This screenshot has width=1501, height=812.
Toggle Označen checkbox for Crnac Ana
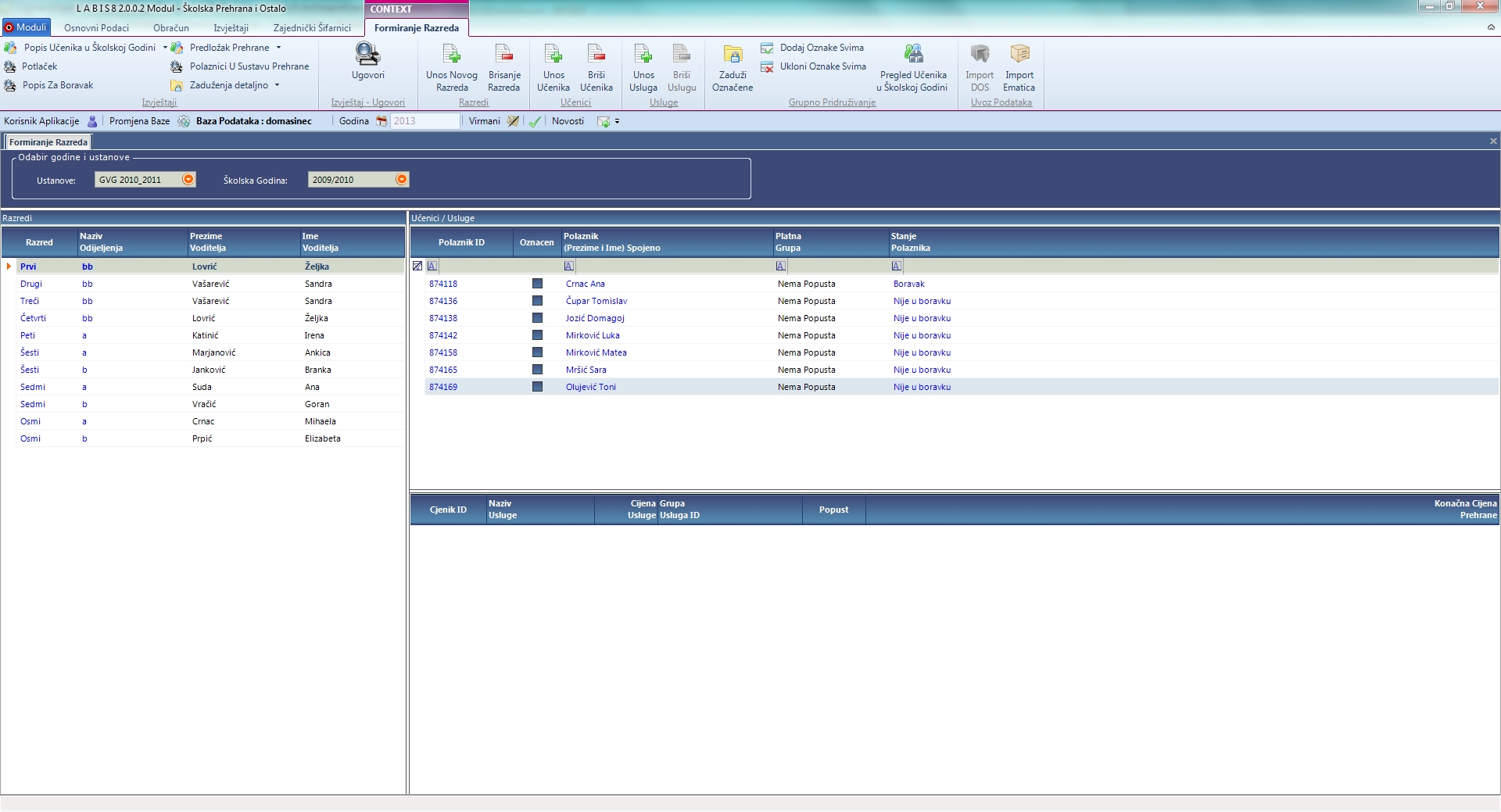pyautogui.click(x=537, y=284)
